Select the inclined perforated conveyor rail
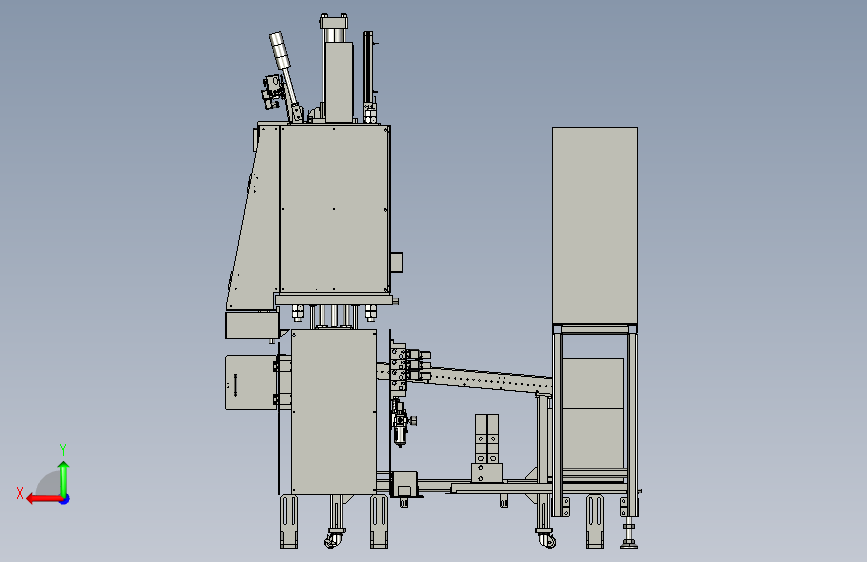867x562 pixels. point(481,379)
